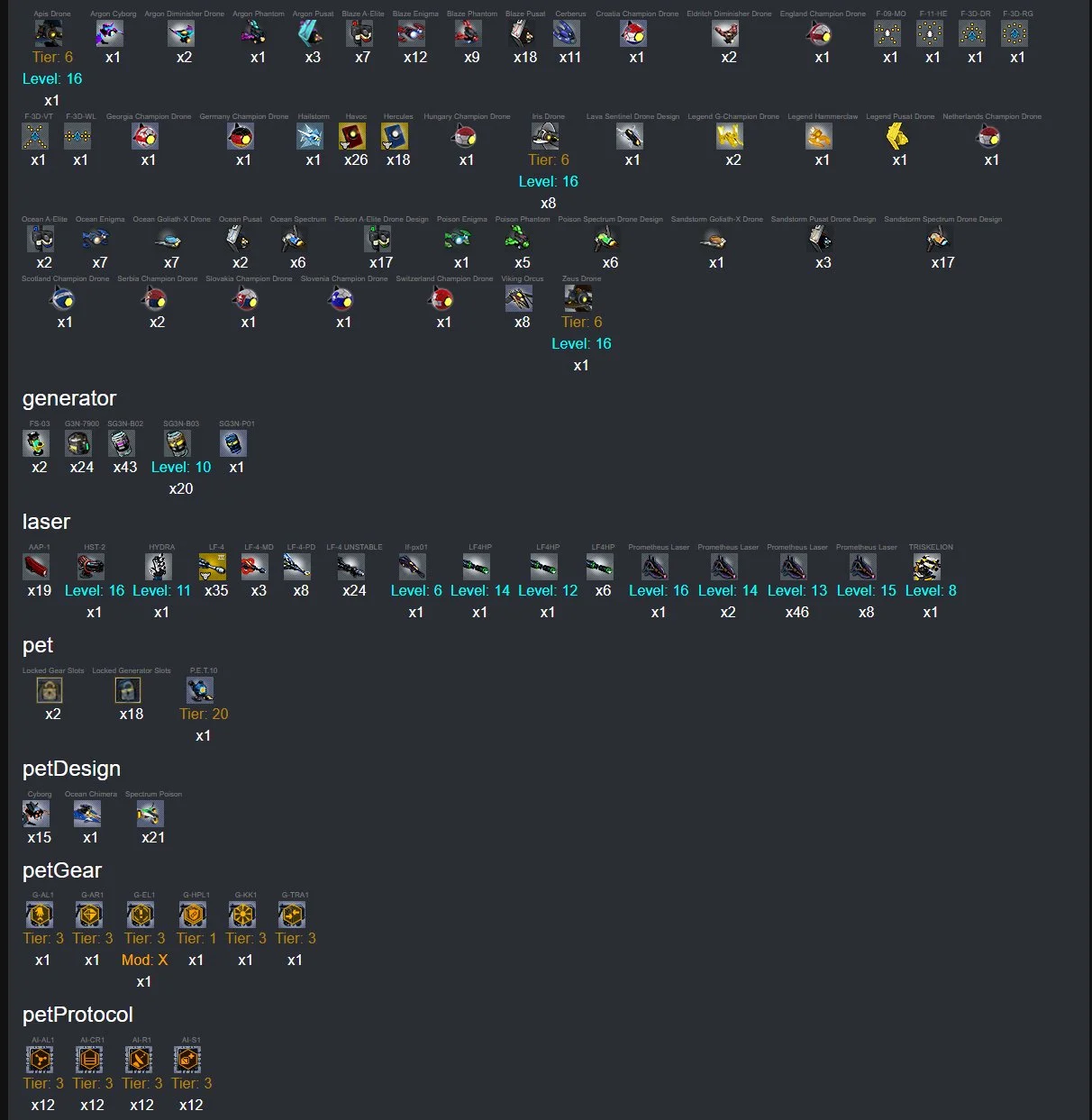Select the Havoc drone design icon
Viewport: 1092px width, 1120px height.
[353, 137]
